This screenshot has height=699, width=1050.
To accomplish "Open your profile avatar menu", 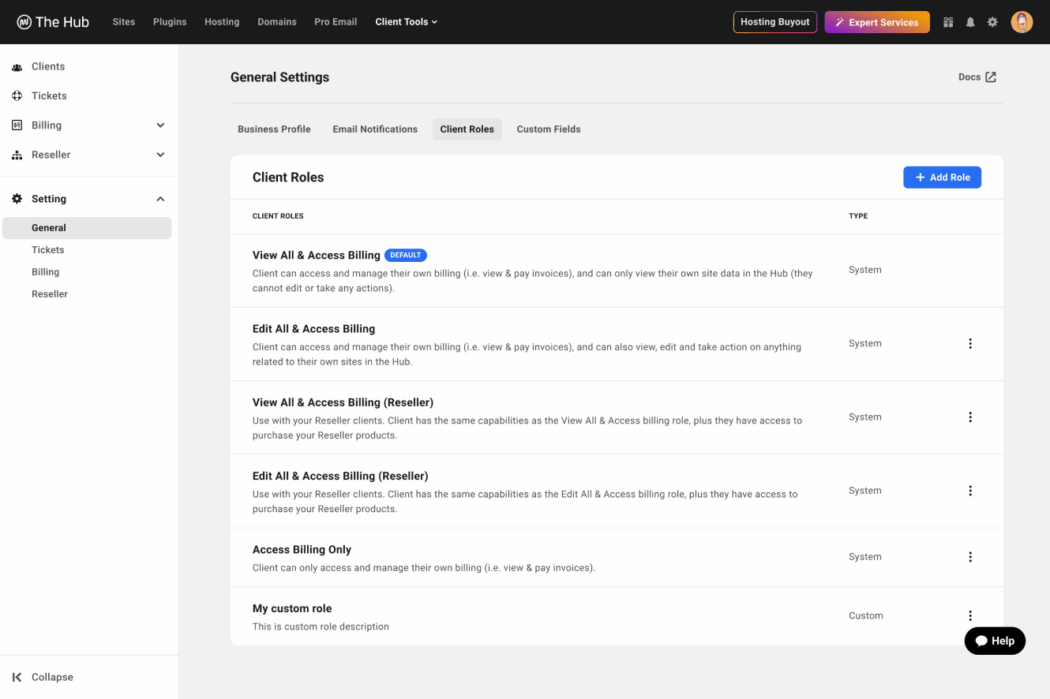I will 1021,21.
